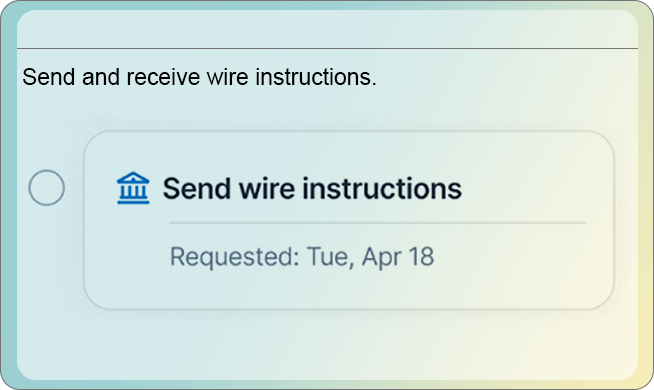Click "Apr 18" in the requested date line
The height and width of the screenshot is (390, 654).
coord(398,256)
